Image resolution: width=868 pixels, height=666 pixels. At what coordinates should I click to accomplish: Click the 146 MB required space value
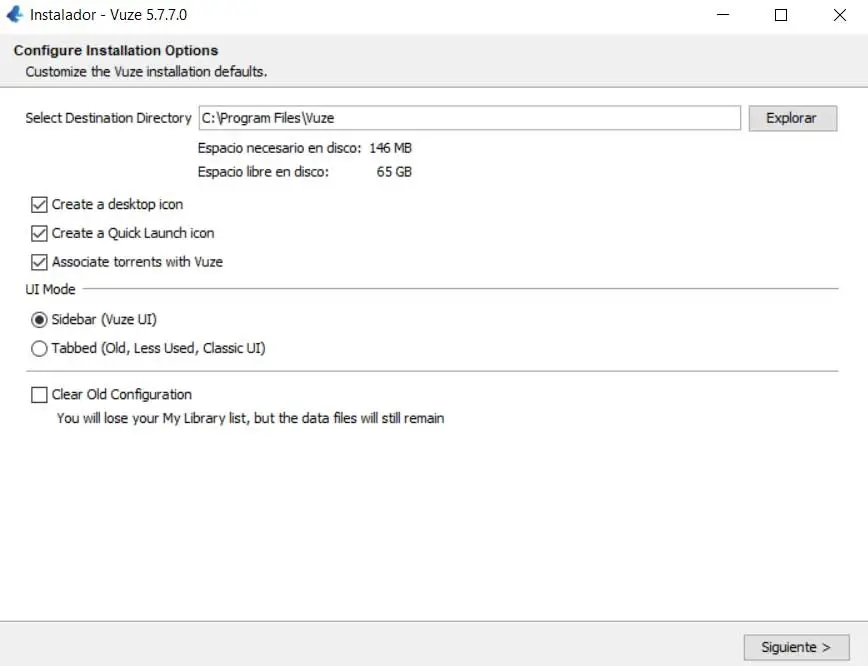(x=390, y=148)
